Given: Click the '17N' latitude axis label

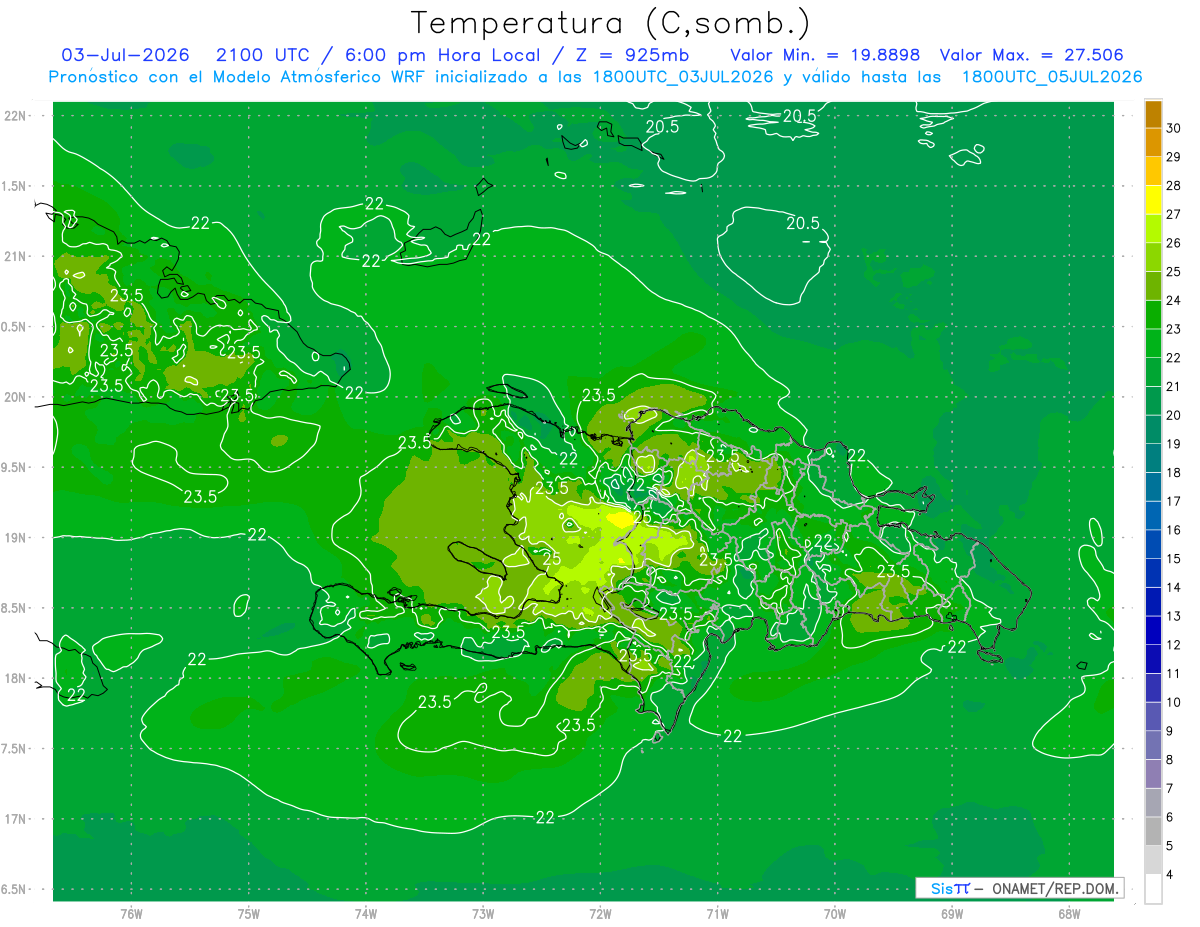Looking at the screenshot, I should coord(15,819).
